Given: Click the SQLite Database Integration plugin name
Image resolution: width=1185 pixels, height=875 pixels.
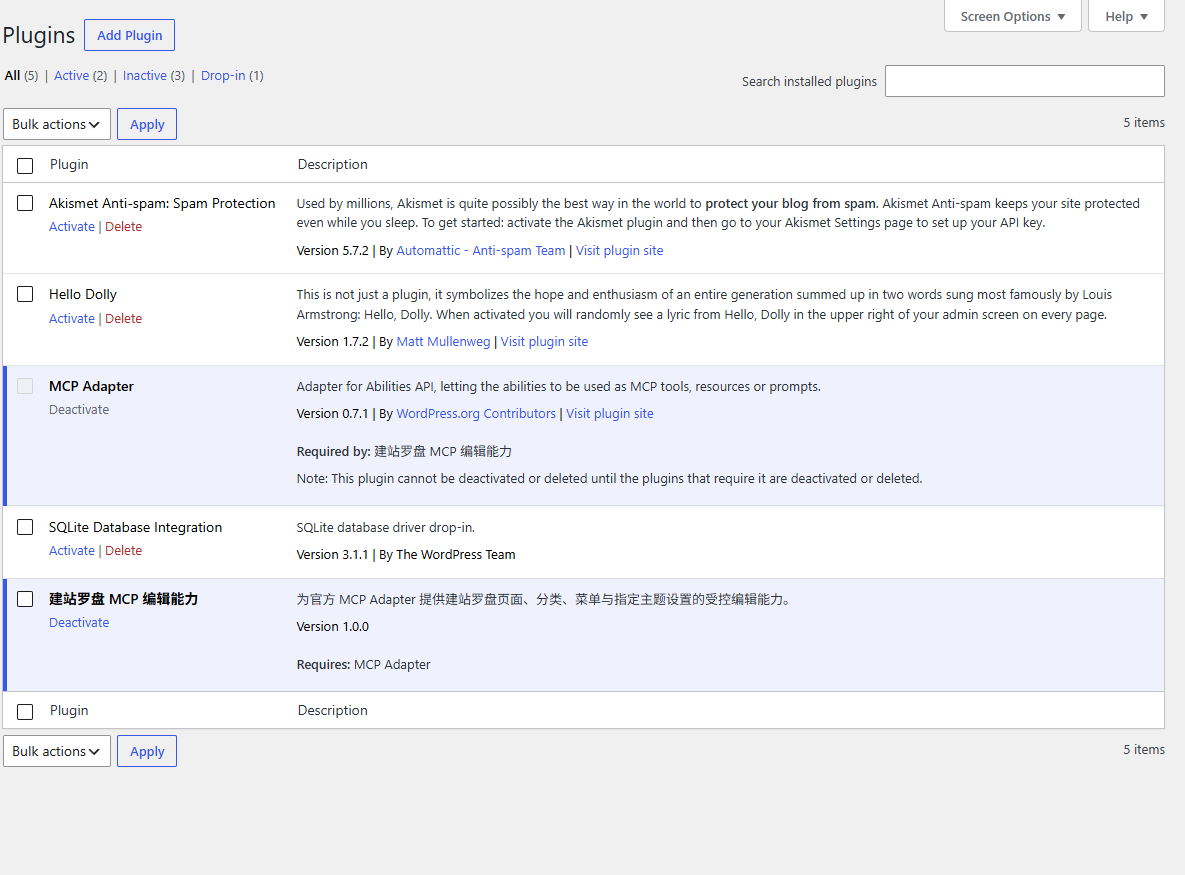Looking at the screenshot, I should 135,527.
